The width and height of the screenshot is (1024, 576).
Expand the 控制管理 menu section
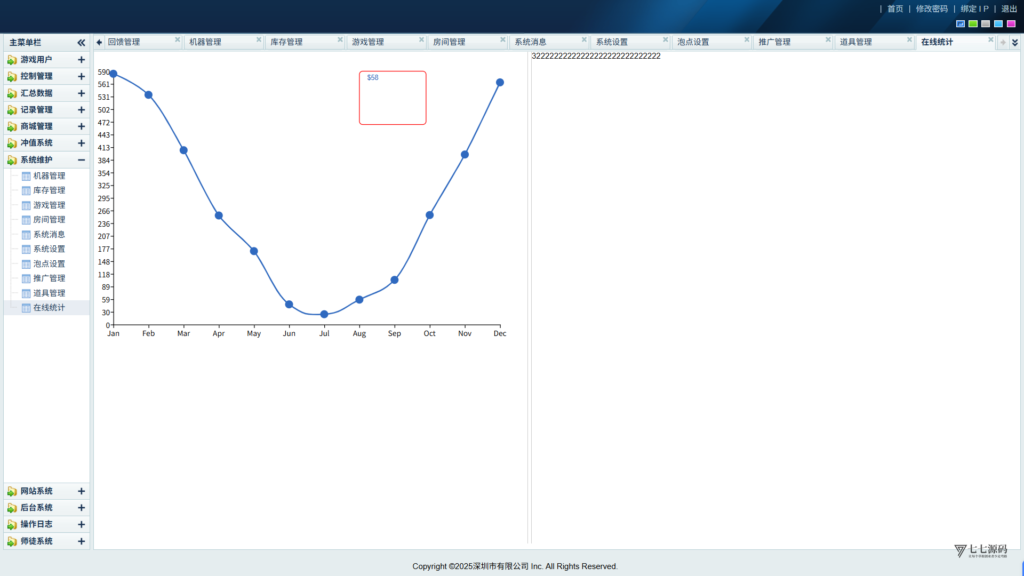81,76
